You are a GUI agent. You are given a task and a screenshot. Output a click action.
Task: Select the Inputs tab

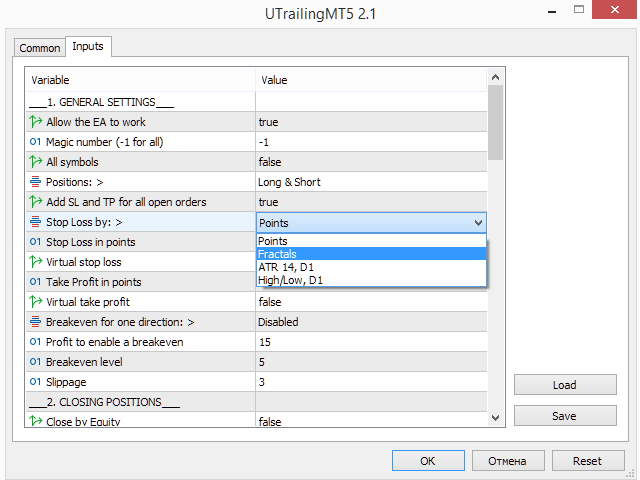(x=88, y=46)
